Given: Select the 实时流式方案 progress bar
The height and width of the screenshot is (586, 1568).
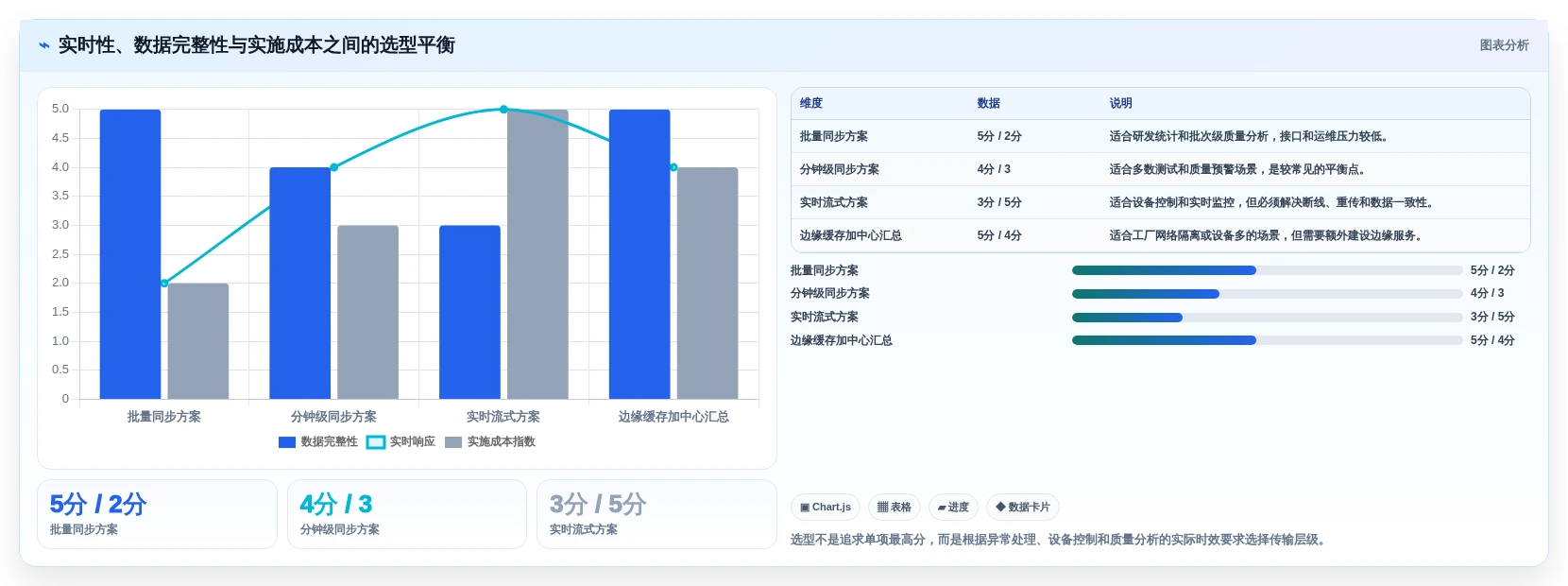Looking at the screenshot, I should click(1267, 318).
